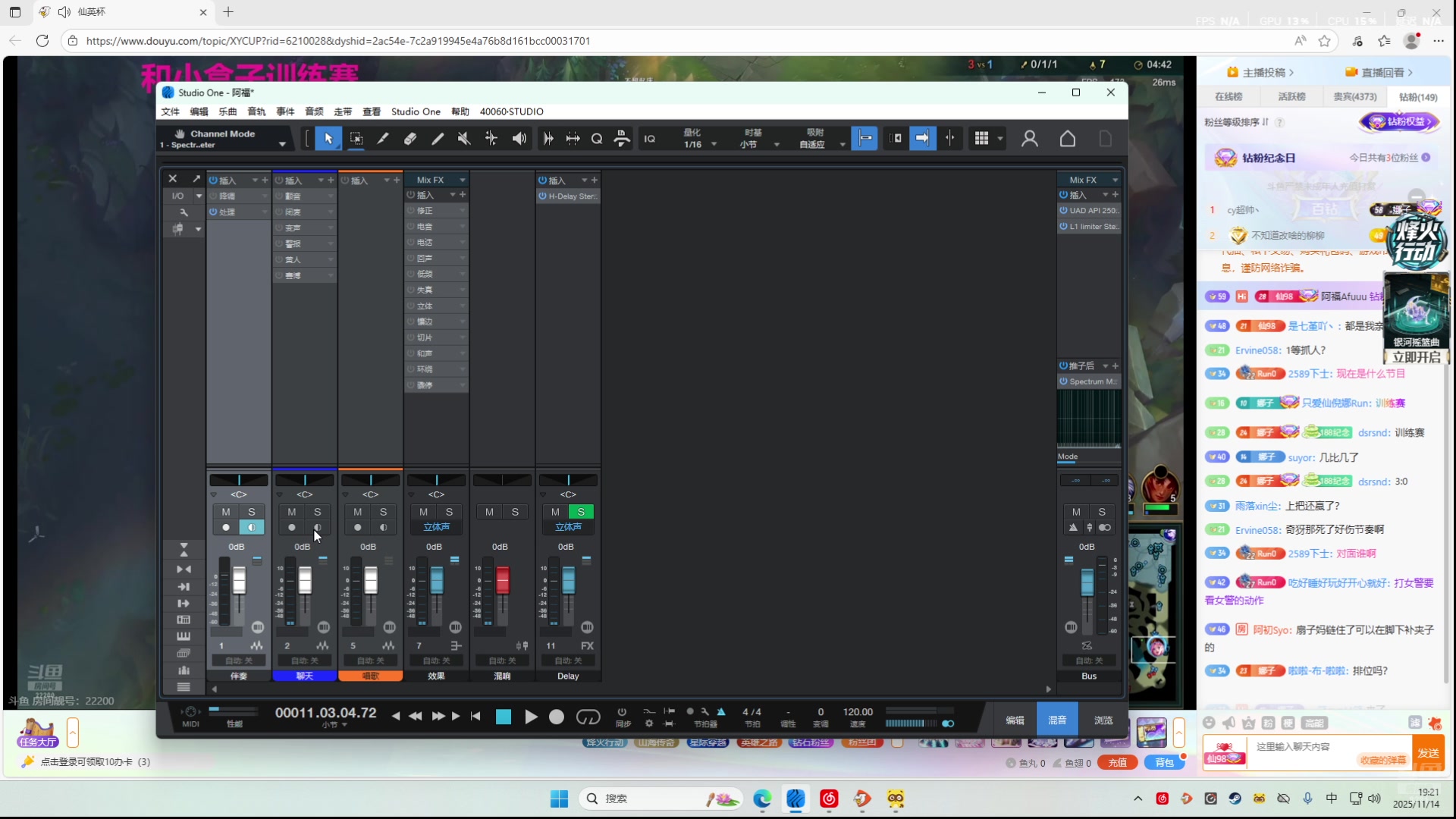Toggle the loop playback button
The width and height of the screenshot is (1456, 819).
(588, 717)
